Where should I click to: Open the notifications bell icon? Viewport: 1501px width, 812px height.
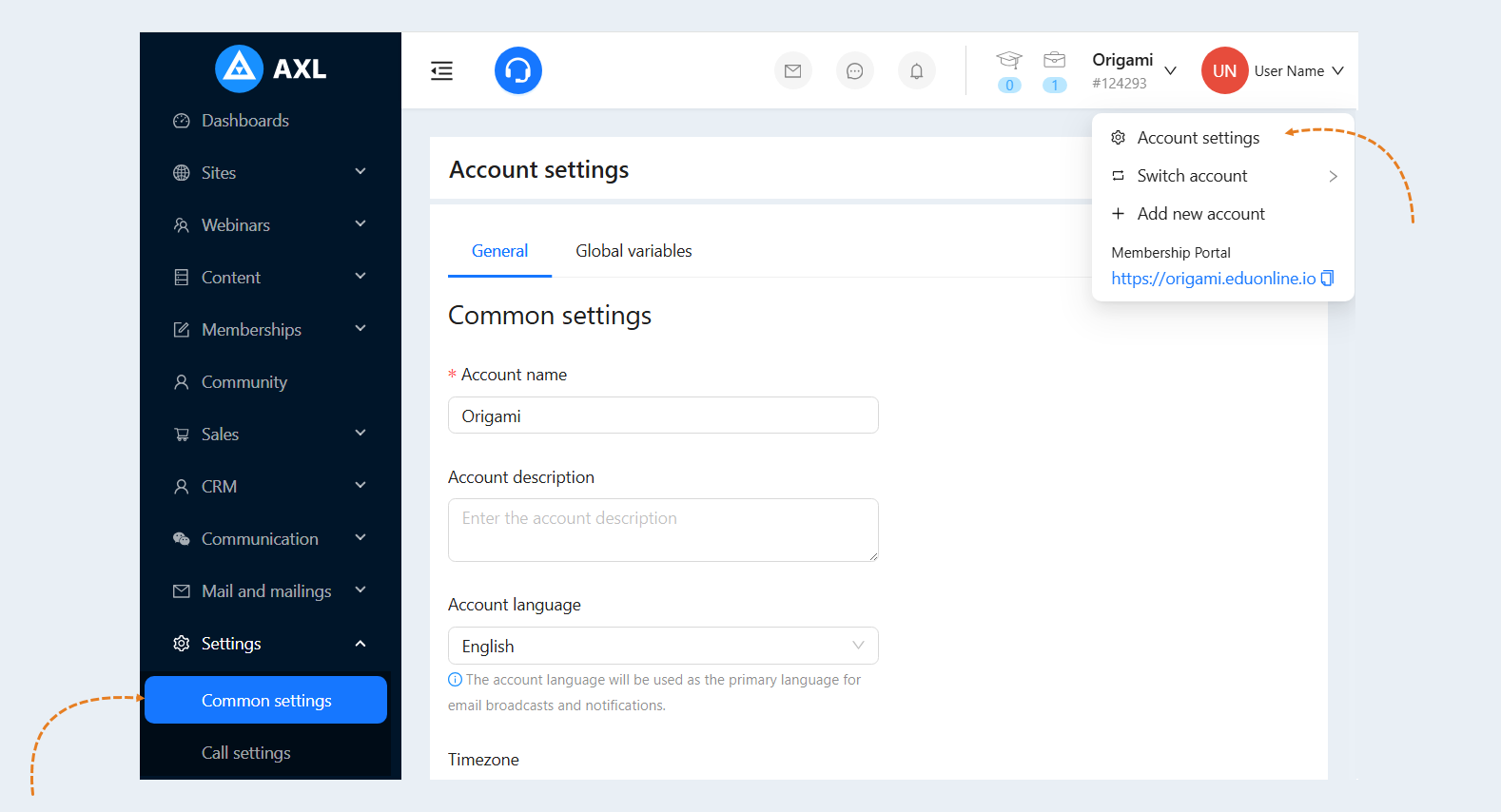pyautogui.click(x=917, y=70)
